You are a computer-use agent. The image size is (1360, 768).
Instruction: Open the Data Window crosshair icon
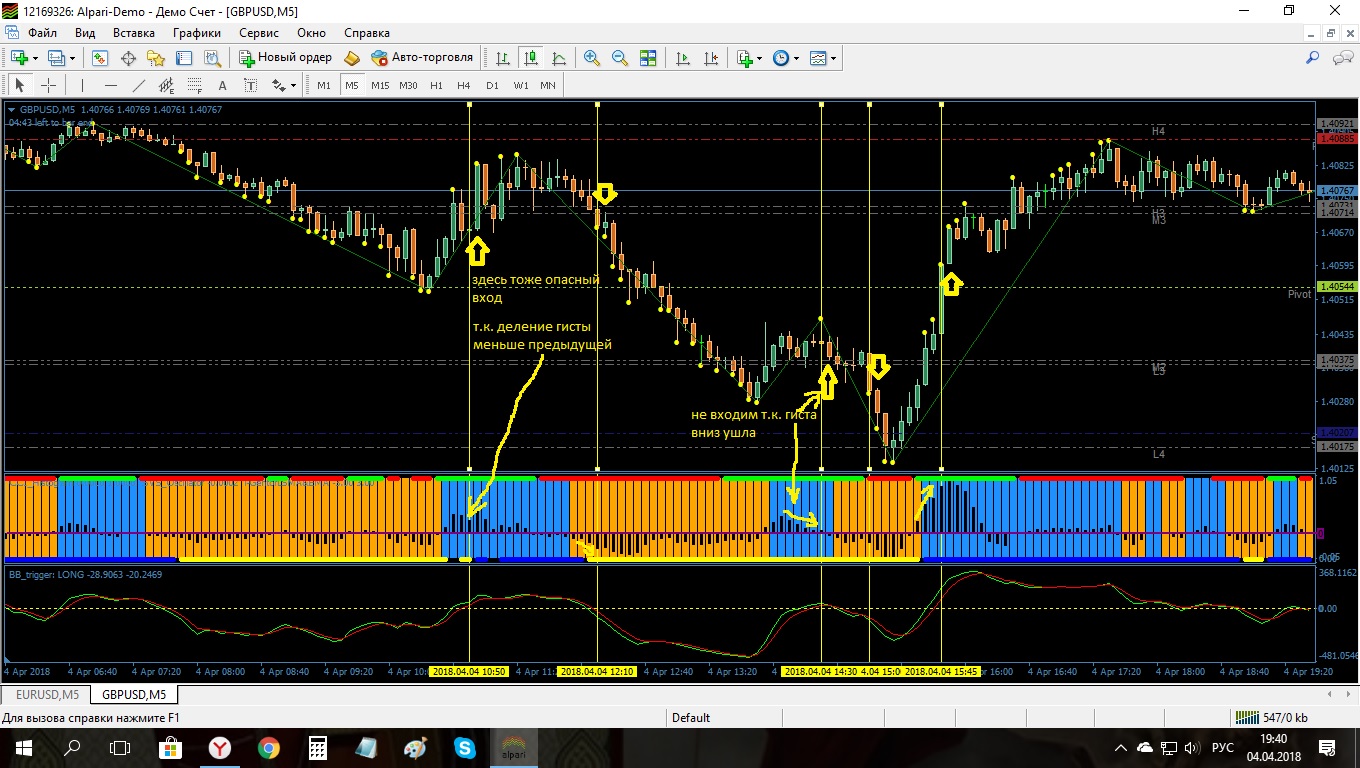128,58
